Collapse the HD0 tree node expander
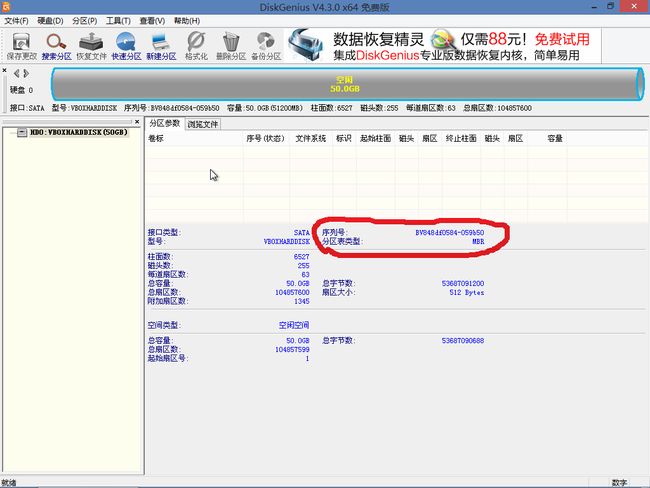 tap(22, 132)
